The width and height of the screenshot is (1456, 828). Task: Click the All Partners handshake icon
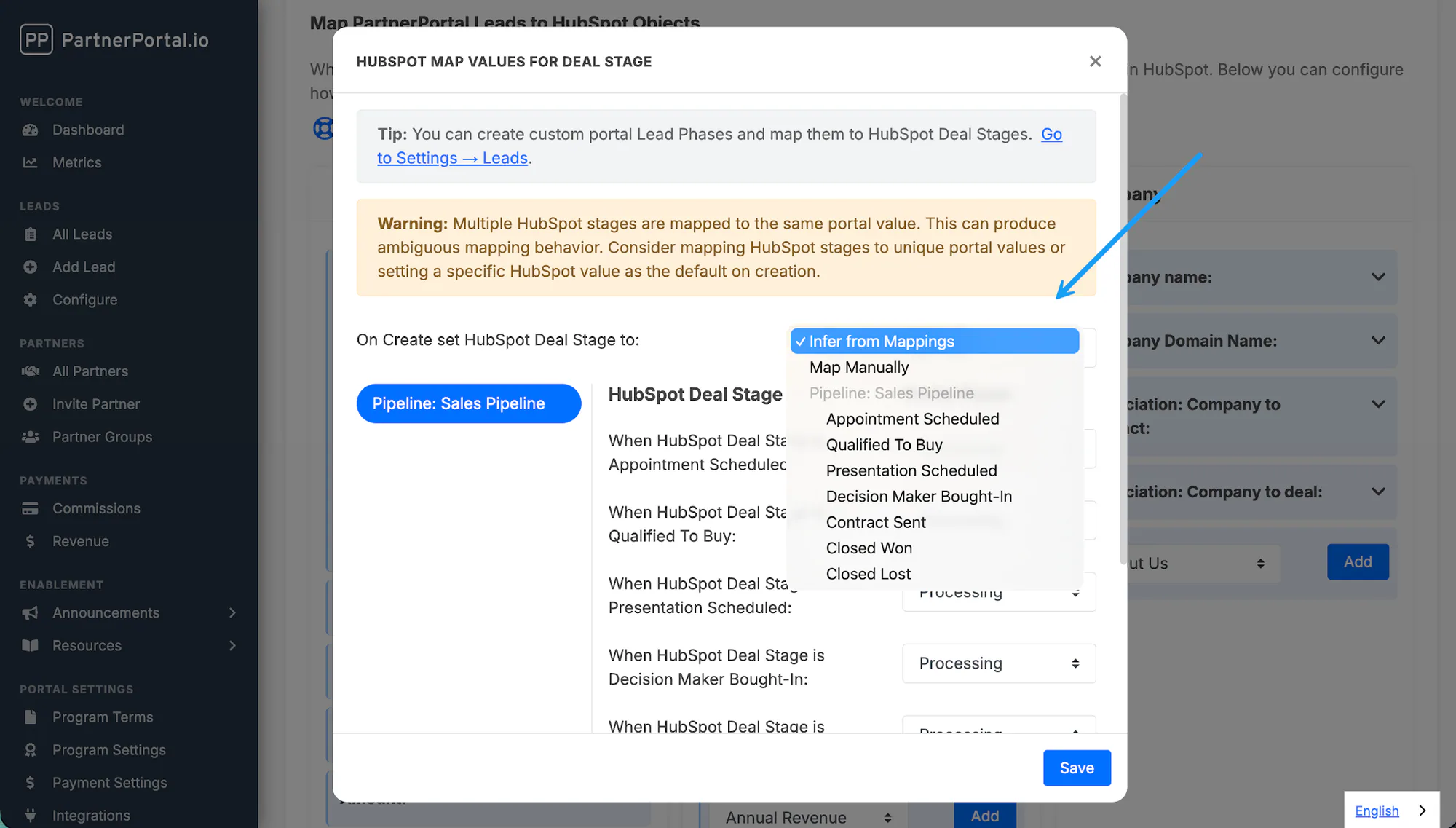(x=30, y=371)
